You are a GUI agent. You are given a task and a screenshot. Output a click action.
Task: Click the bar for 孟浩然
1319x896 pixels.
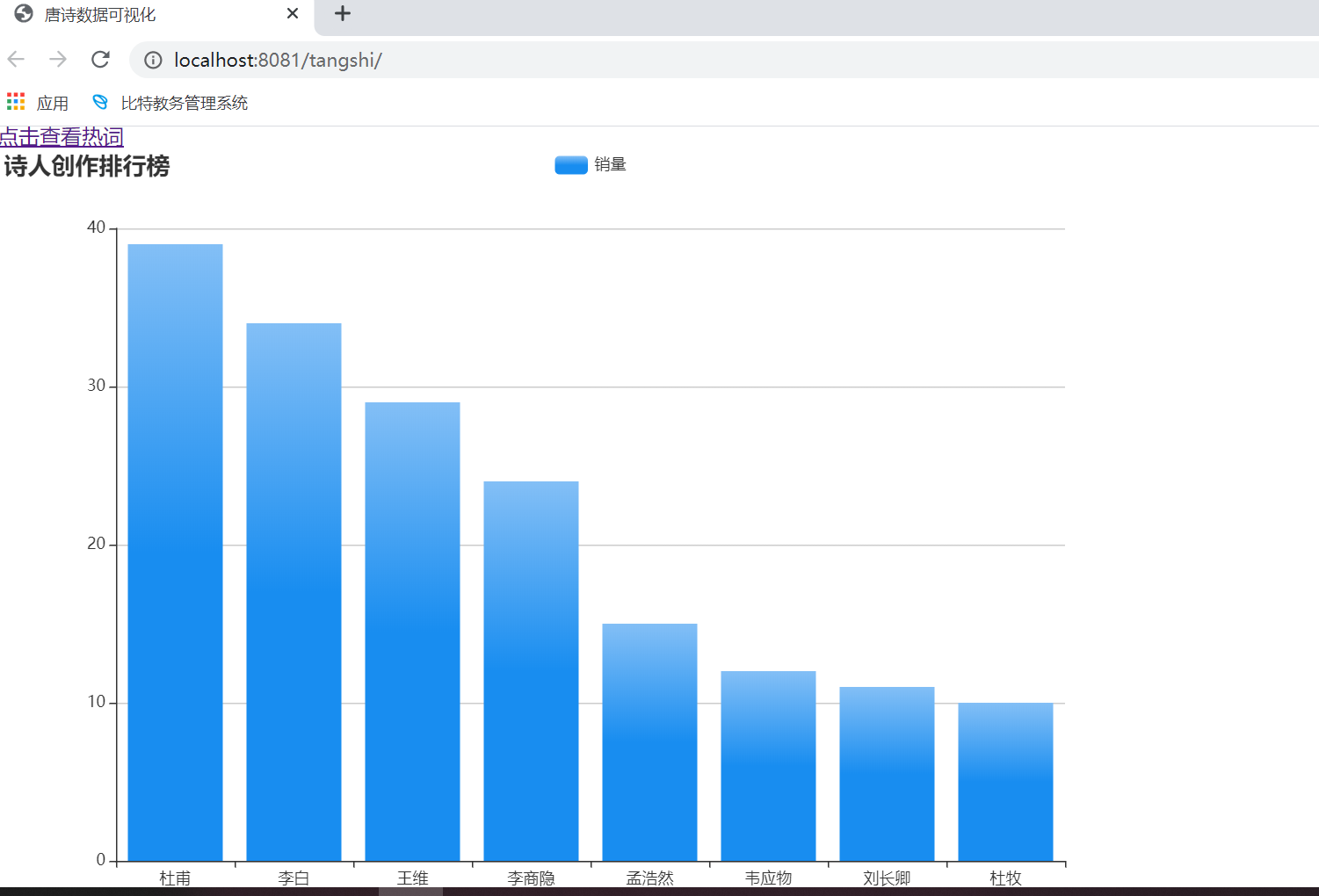[650, 742]
